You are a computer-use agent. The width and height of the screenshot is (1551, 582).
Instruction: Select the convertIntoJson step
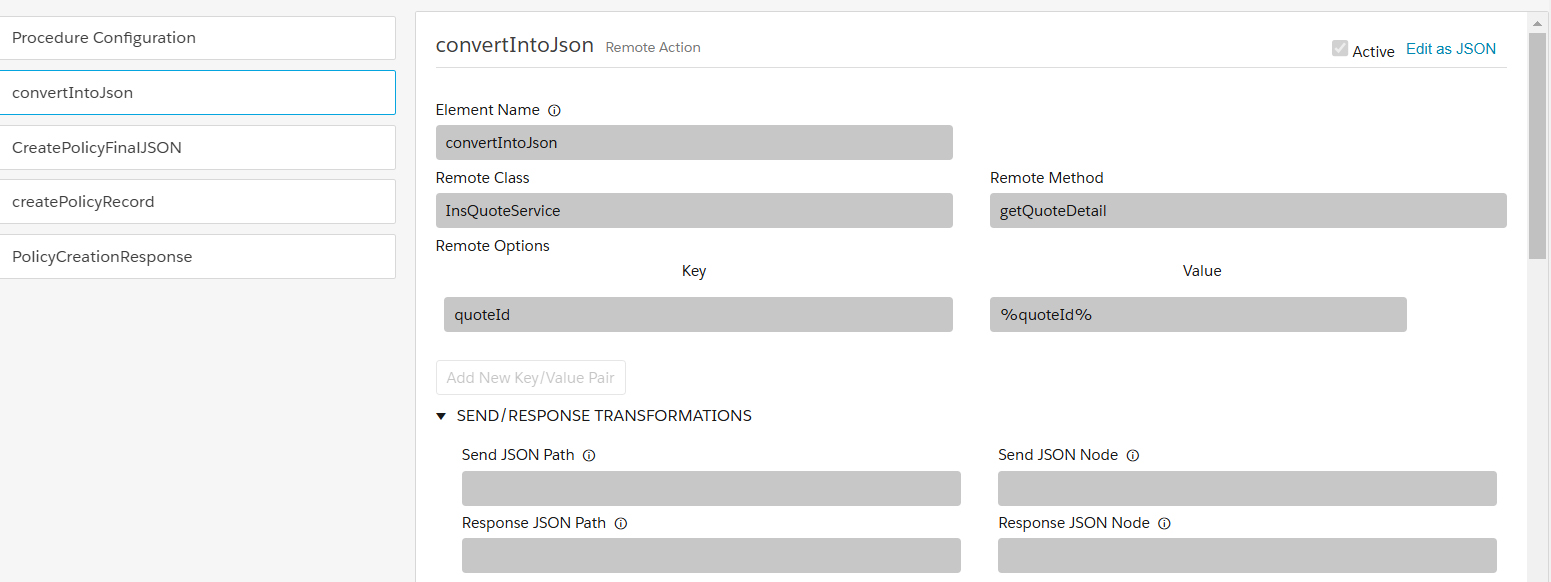(x=198, y=93)
